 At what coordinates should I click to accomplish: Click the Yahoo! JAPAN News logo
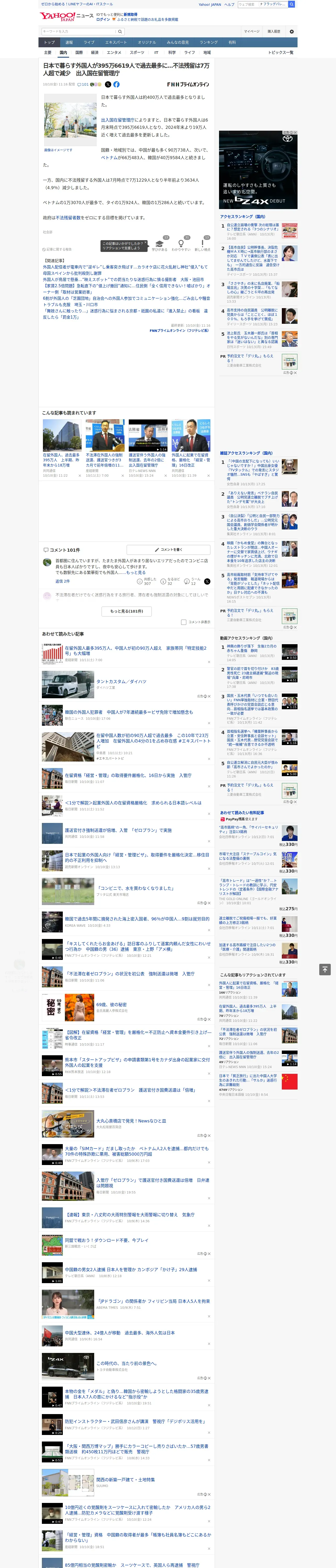click(x=66, y=16)
